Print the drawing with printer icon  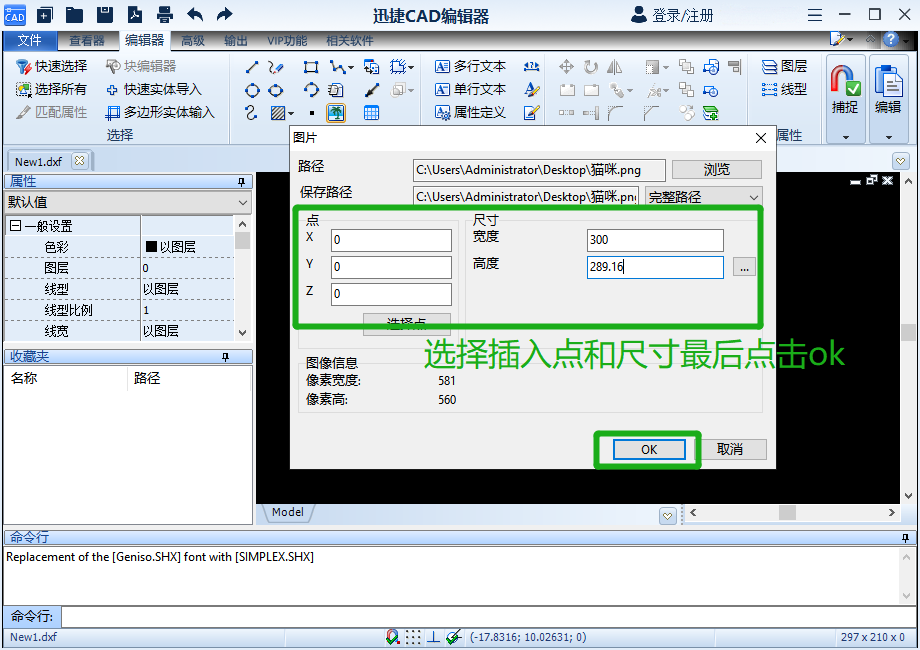[x=165, y=15]
